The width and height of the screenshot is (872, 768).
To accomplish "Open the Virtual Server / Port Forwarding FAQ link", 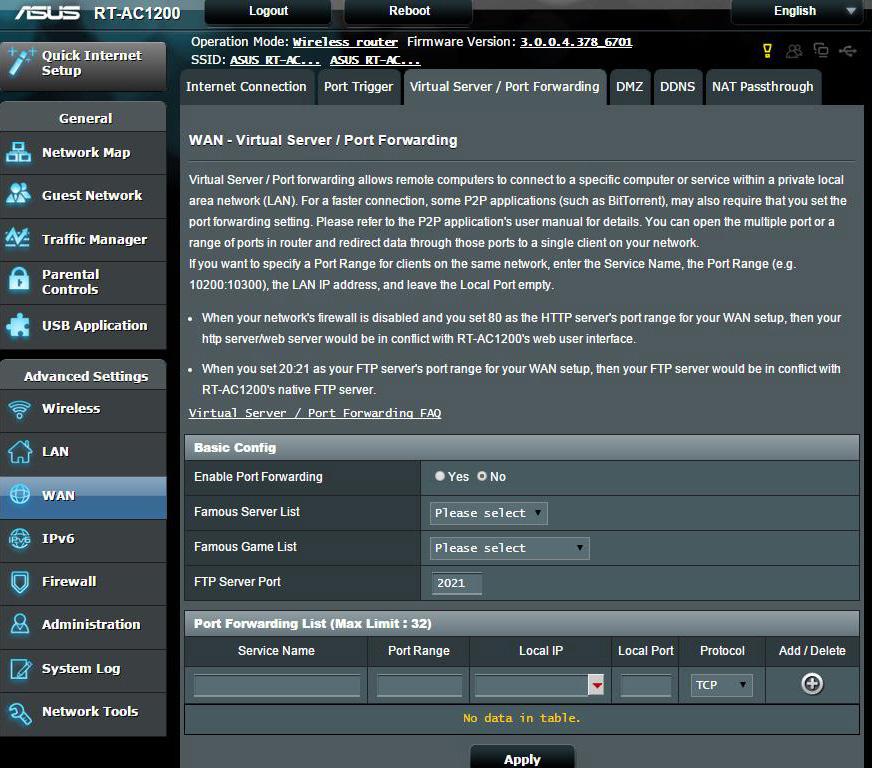I will coord(315,413).
